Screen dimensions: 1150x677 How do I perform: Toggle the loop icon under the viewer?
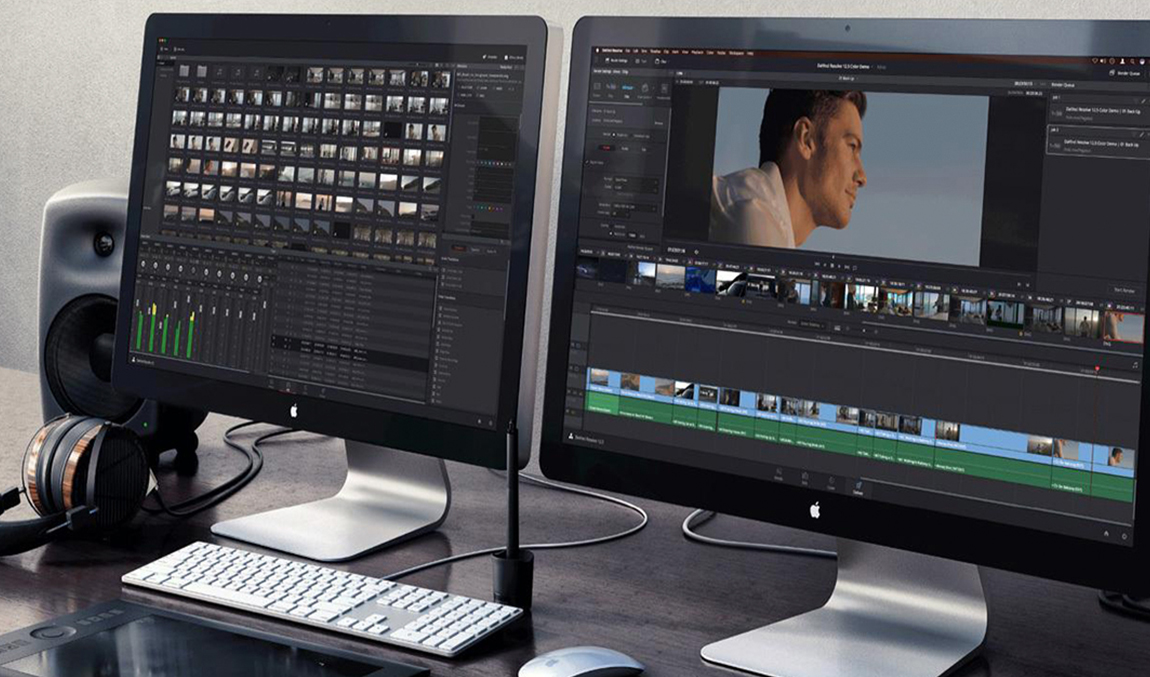(854, 268)
